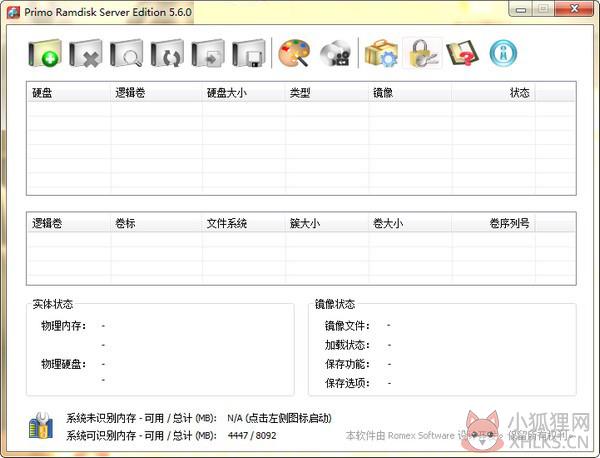
Task: Click the 4447 / 8092 memory value
Action: (252, 435)
